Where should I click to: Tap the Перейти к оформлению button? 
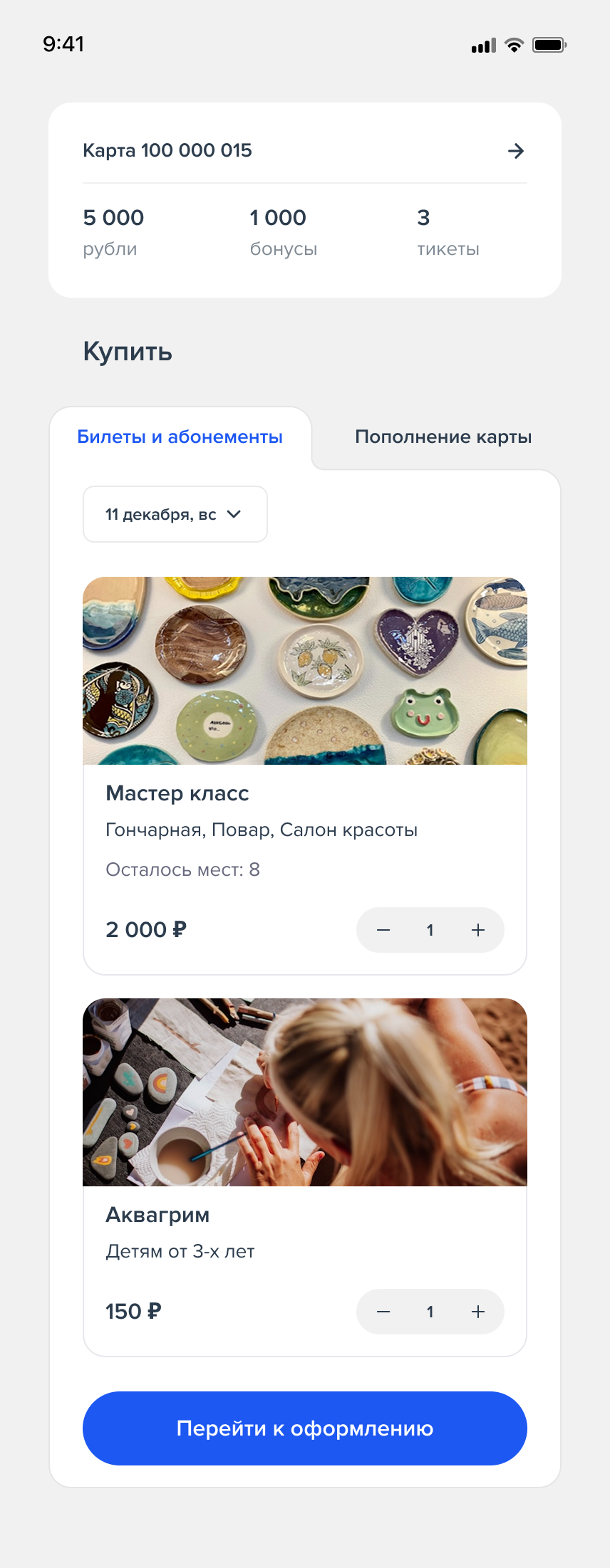305,1428
